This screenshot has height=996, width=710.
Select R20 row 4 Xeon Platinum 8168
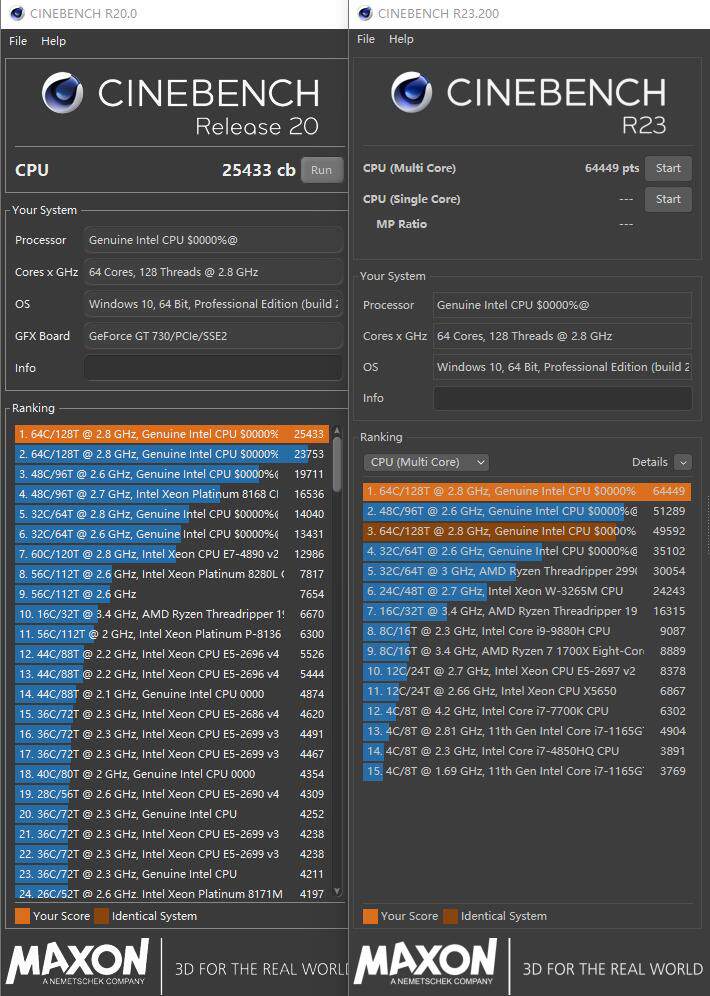(172, 494)
